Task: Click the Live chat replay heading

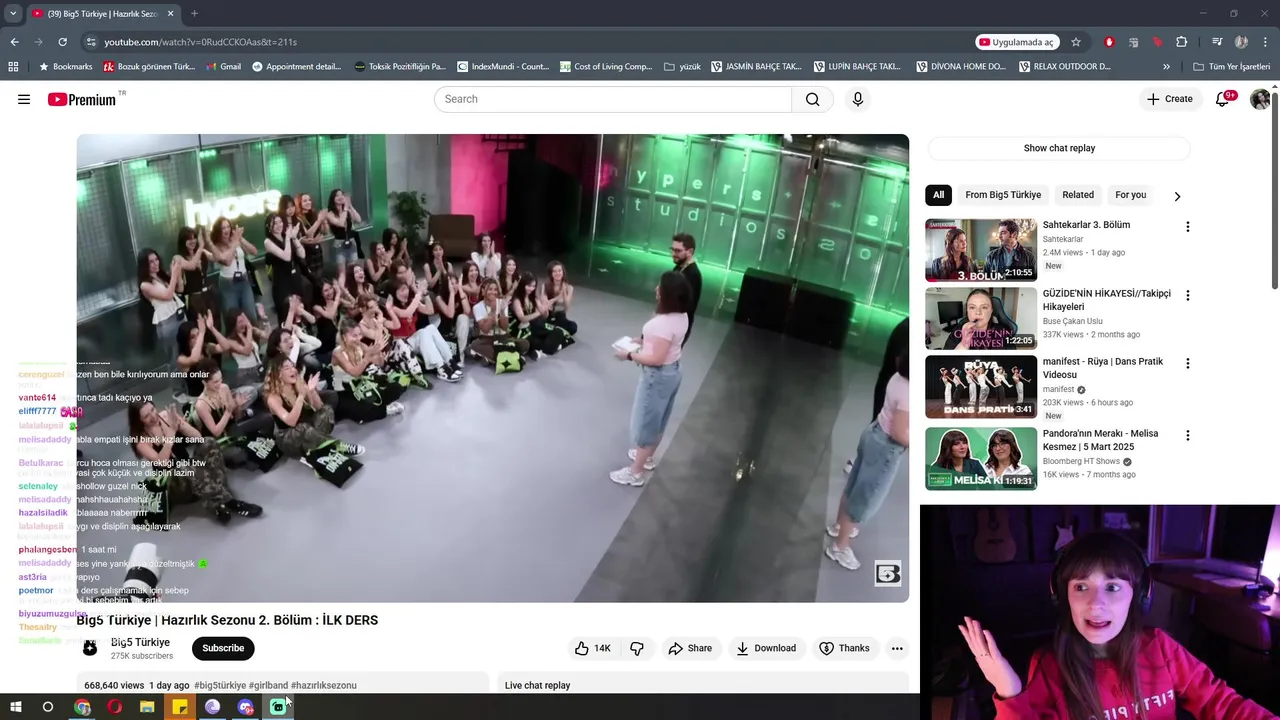Action: [537, 685]
